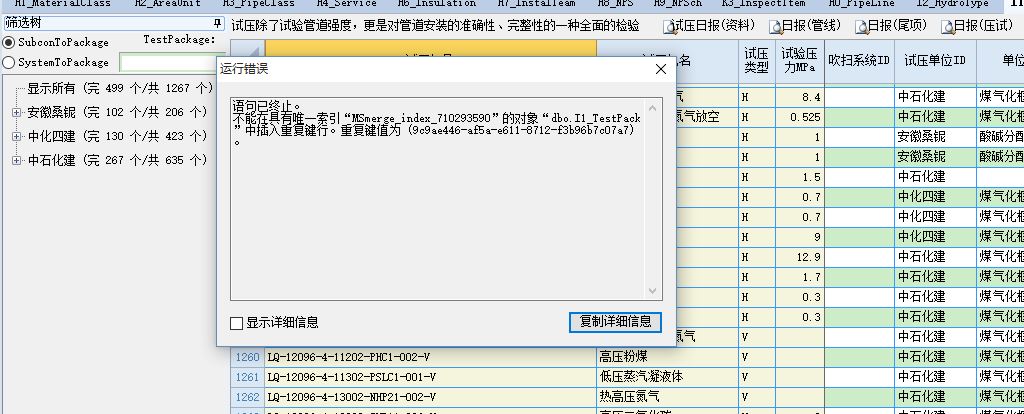Viewport: 1024px width, 414px height.
Task: Enable the 显示详细信息 checkbox
Action: pyautogui.click(x=236, y=323)
